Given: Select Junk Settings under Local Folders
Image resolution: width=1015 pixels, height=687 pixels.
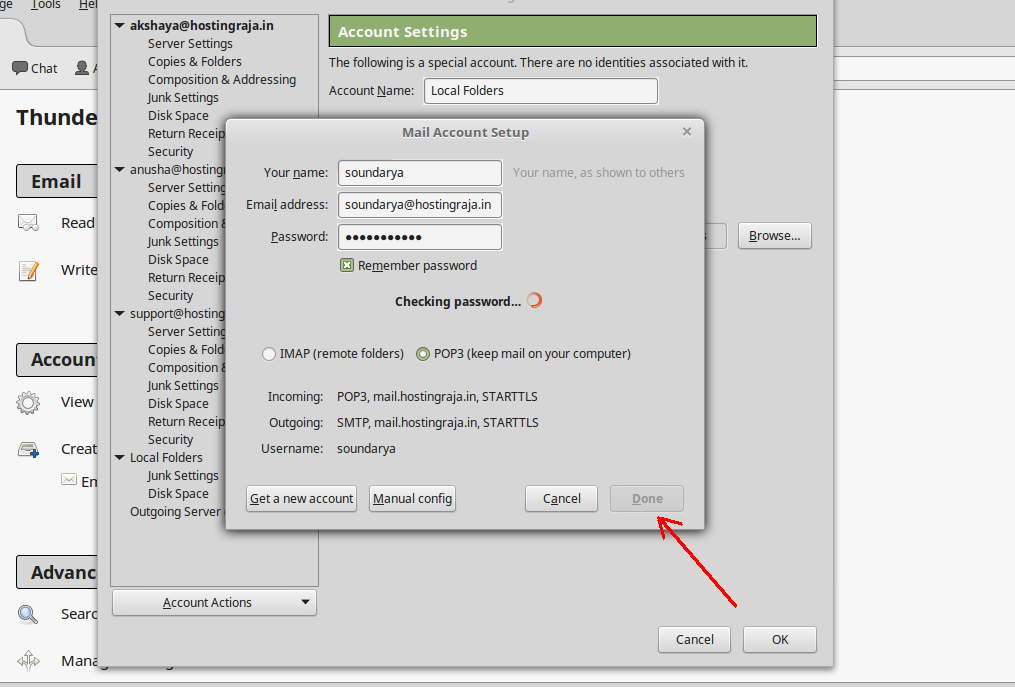Looking at the screenshot, I should [x=182, y=475].
